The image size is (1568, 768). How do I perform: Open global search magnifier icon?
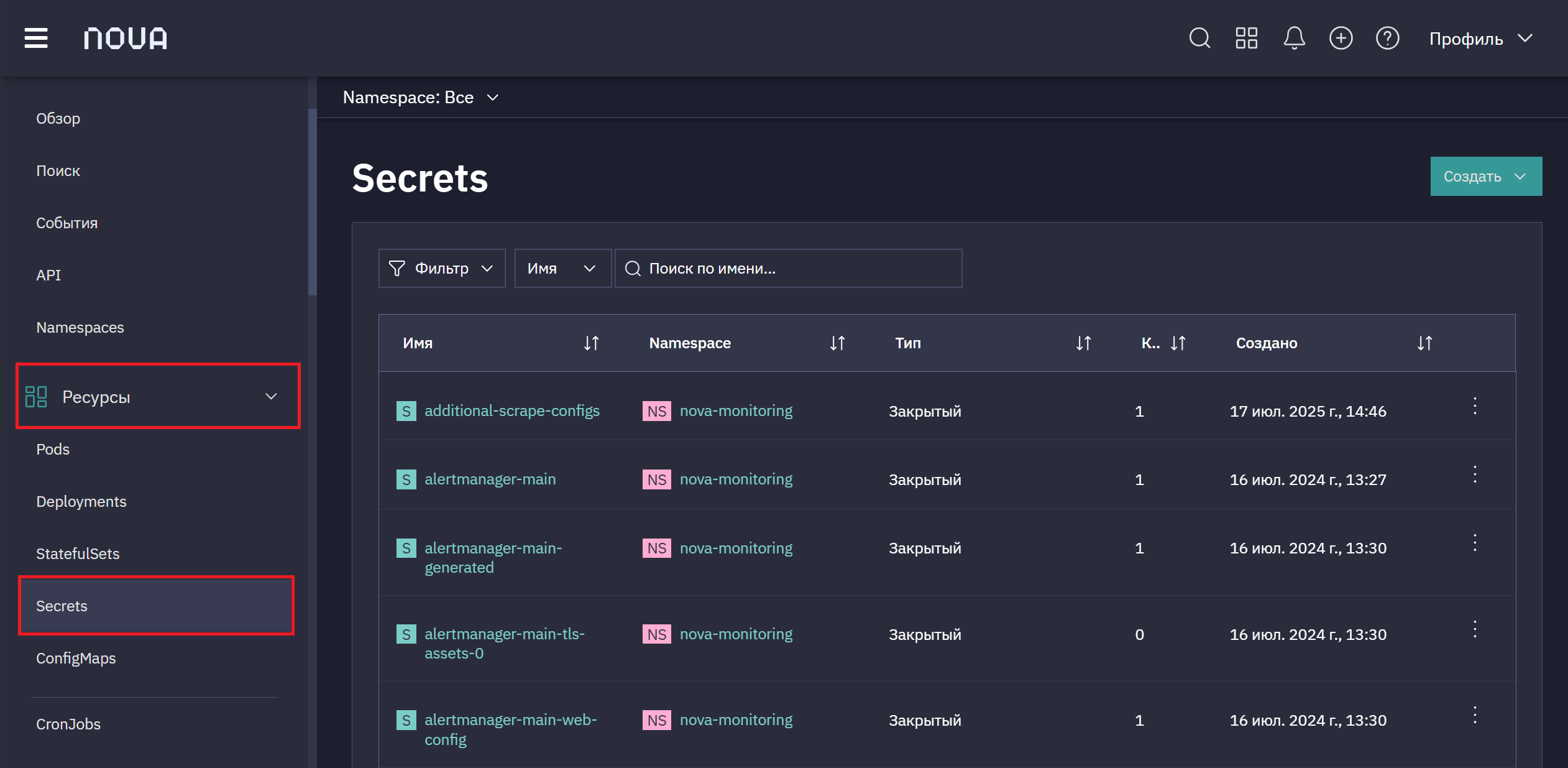[1199, 39]
